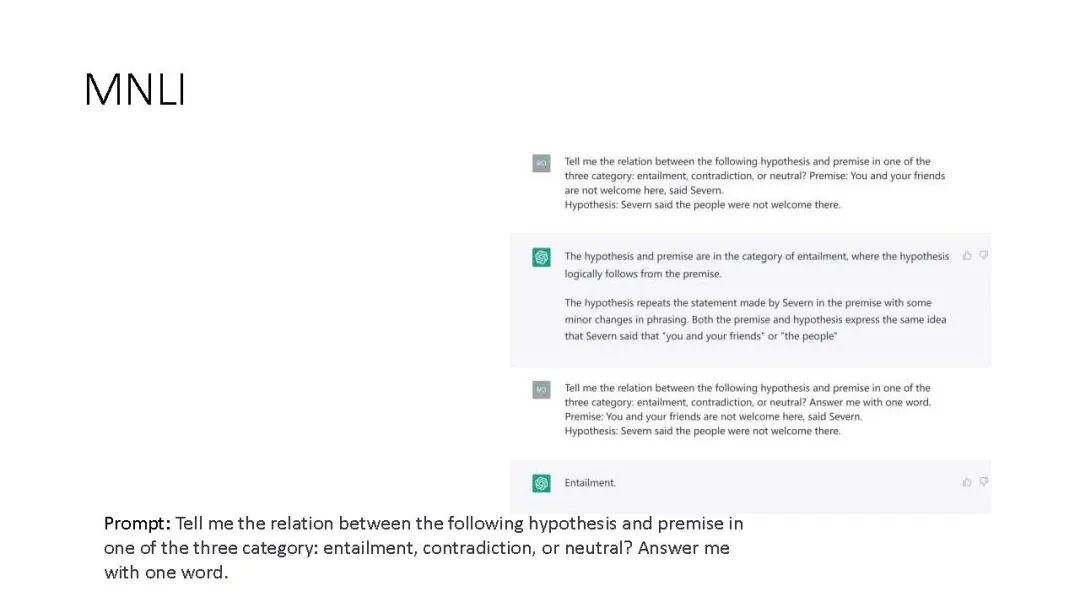The height and width of the screenshot is (608, 1080).
Task: Click the Hypothesis line in the first user message
Action: pyautogui.click(x=703, y=205)
